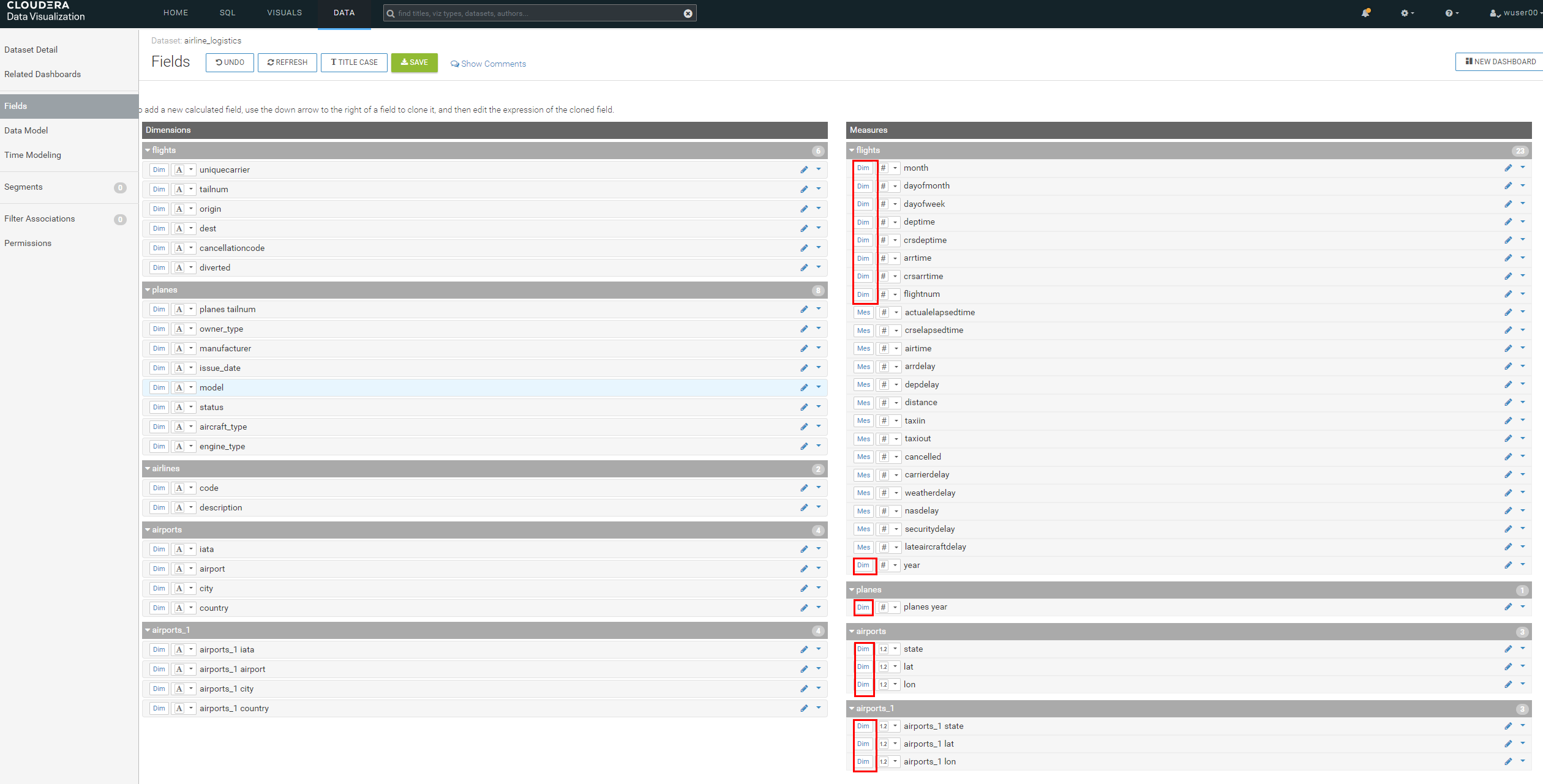
Task: Clear the search box with X icon
Action: [688, 13]
